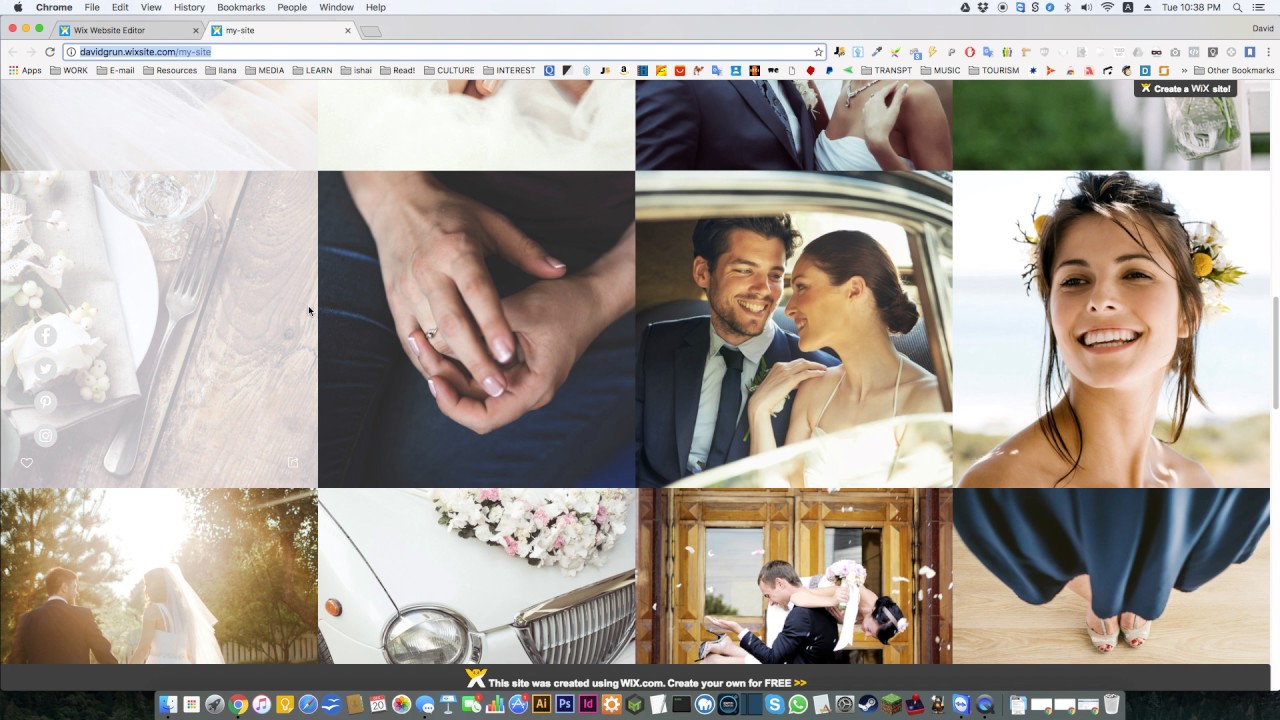Open the hands with ring photo
Image resolution: width=1280 pixels, height=720 pixels.
[476, 329]
